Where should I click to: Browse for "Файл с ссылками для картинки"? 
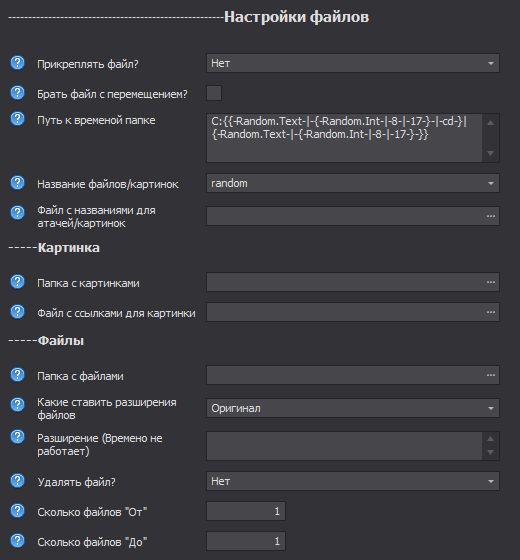[491, 312]
